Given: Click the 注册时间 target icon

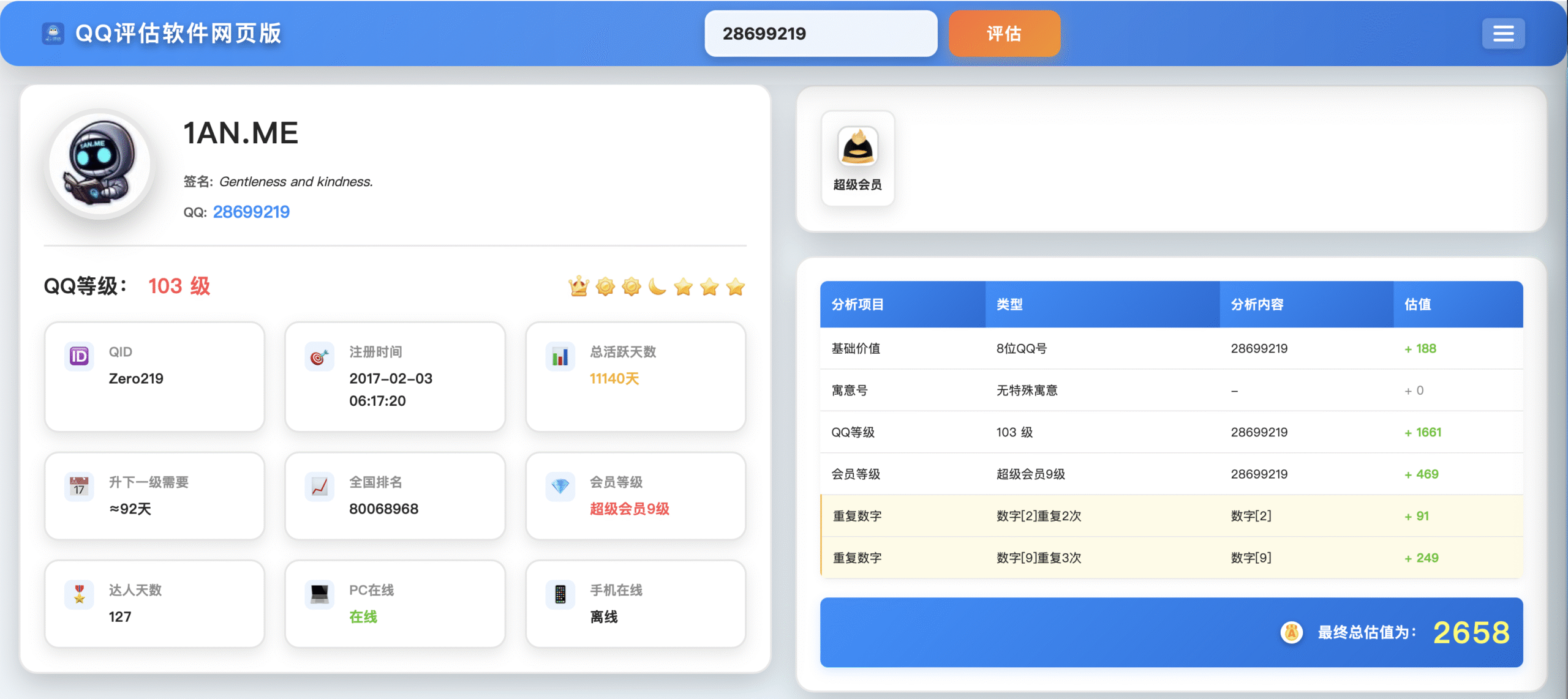Looking at the screenshot, I should click(x=319, y=356).
